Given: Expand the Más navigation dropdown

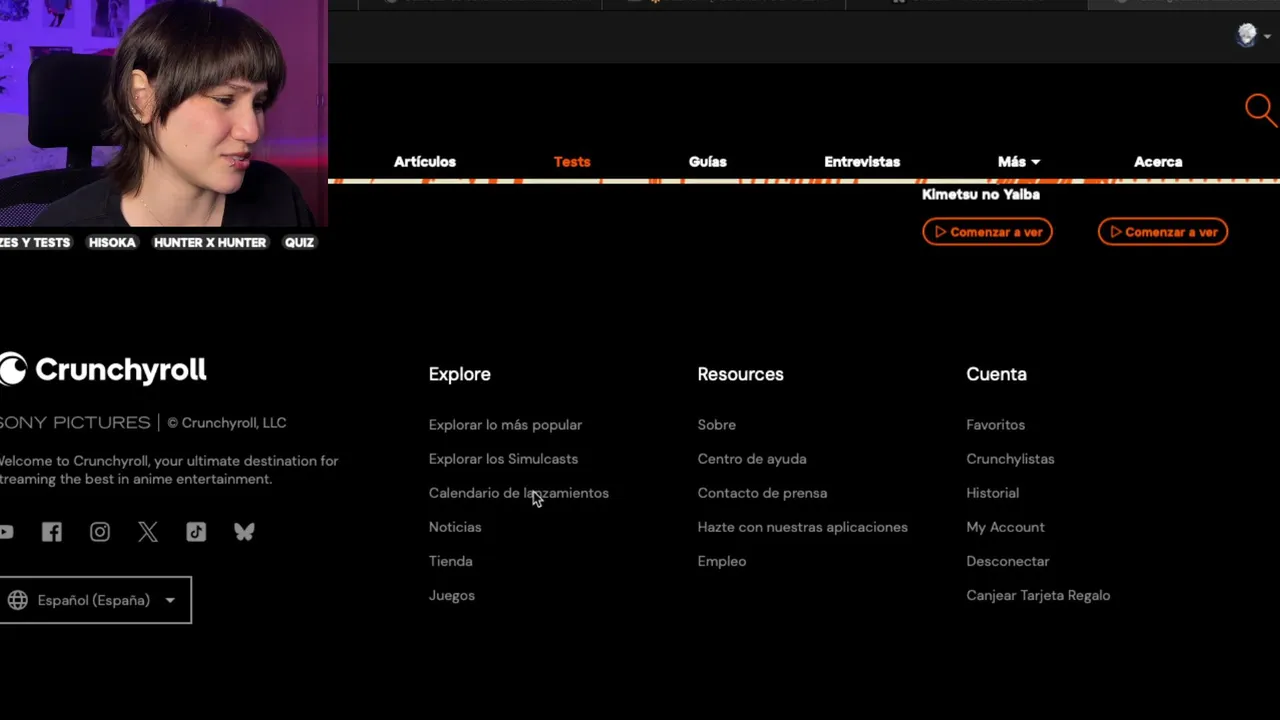Looking at the screenshot, I should [x=1019, y=161].
